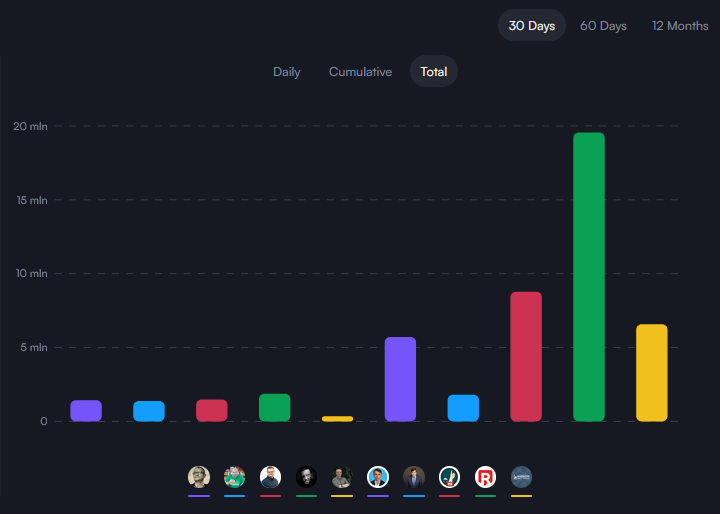Screen dimensions: 720x514
Task: Click the dark blue-gray logo avatar
Action: pyautogui.click(x=521, y=477)
